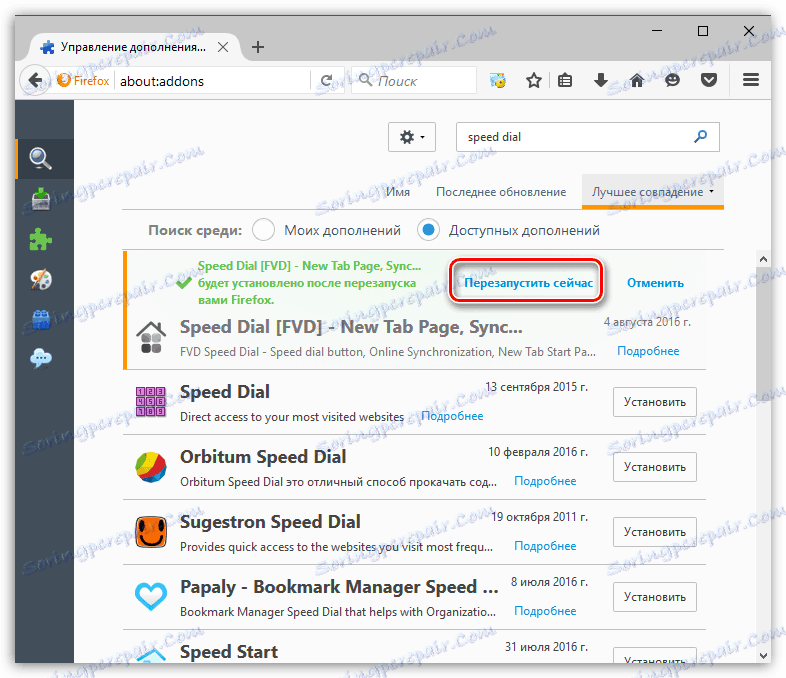Click 'Speed Start' add-on title
The height and width of the screenshot is (678, 786).
pyautogui.click(x=229, y=651)
